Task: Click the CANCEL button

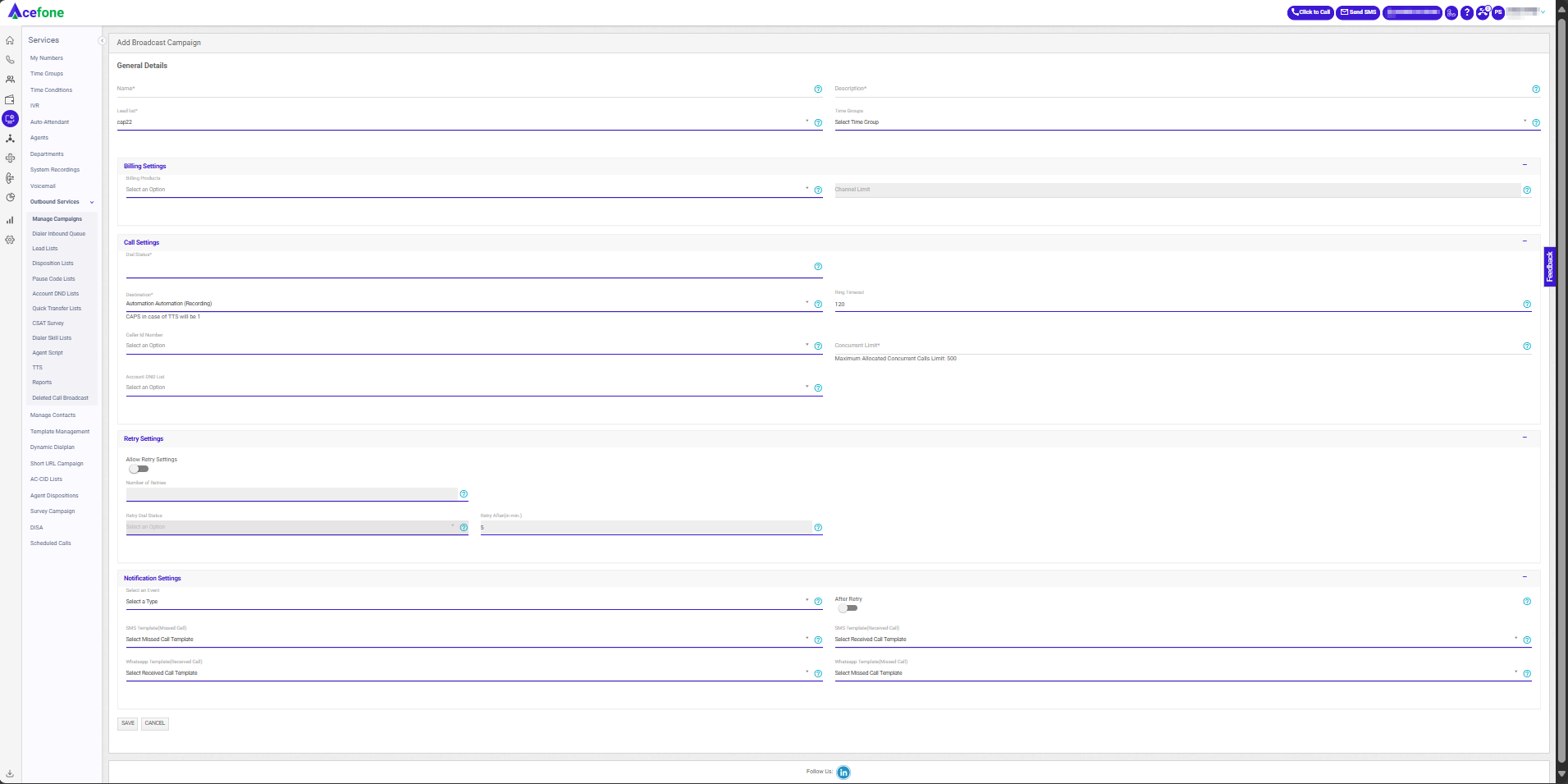Action: [x=155, y=723]
